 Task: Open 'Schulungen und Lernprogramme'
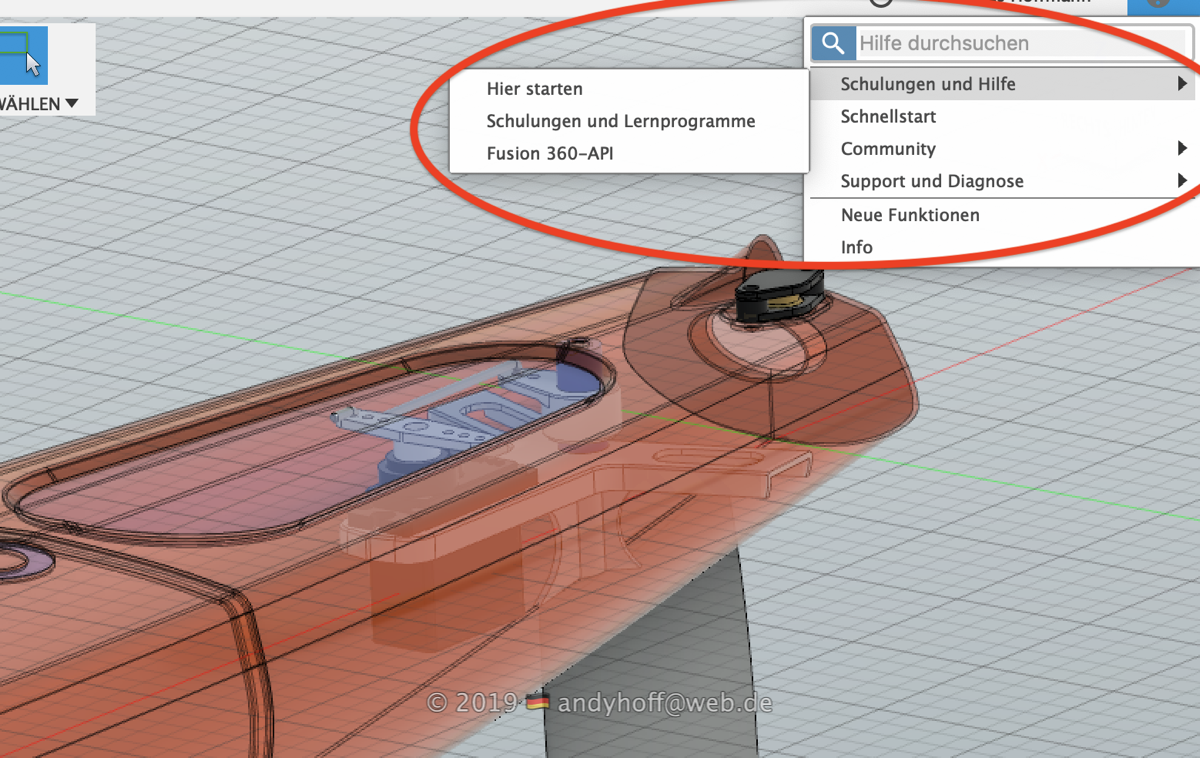pos(621,121)
